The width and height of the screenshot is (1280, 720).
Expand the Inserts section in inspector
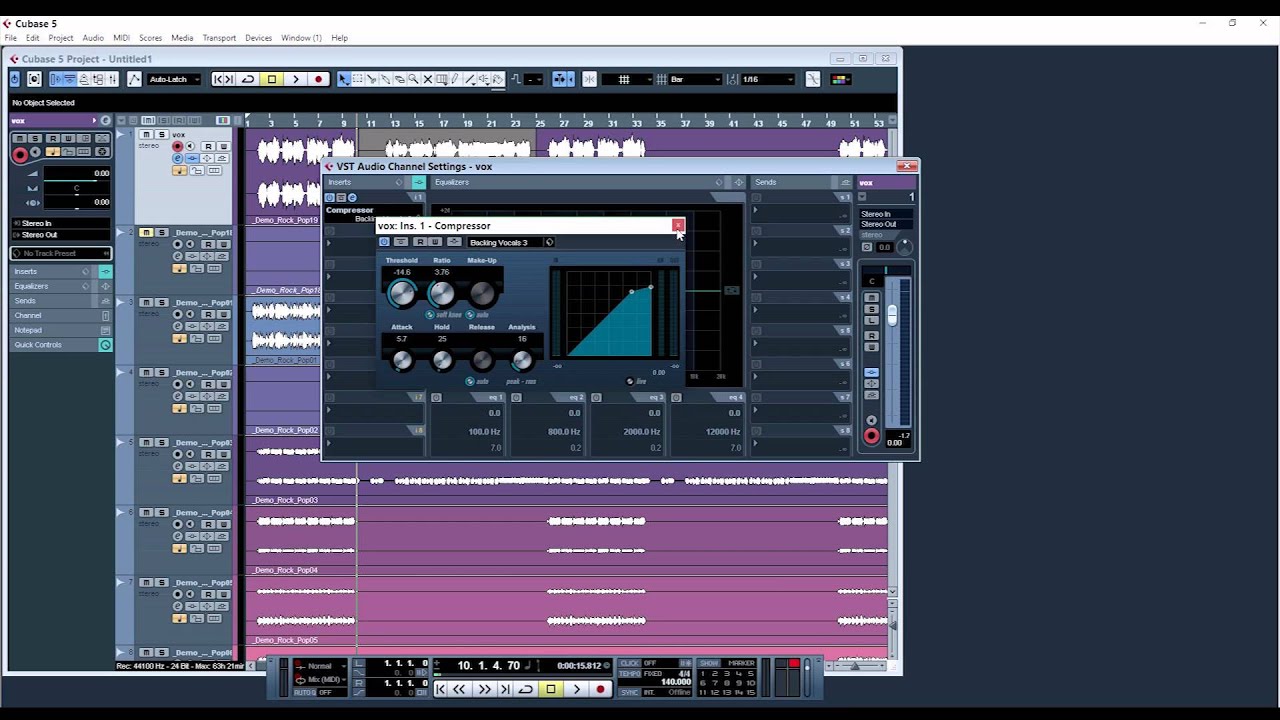coord(60,271)
